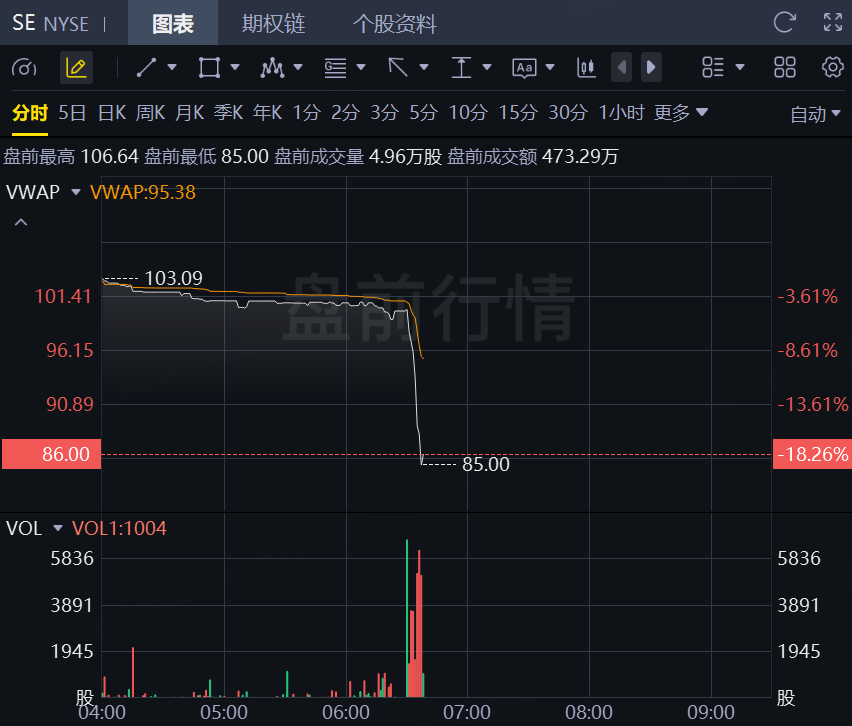Image resolution: width=852 pixels, height=726 pixels.
Task: Expand the 更多 timeframe dropdown
Action: tap(681, 112)
